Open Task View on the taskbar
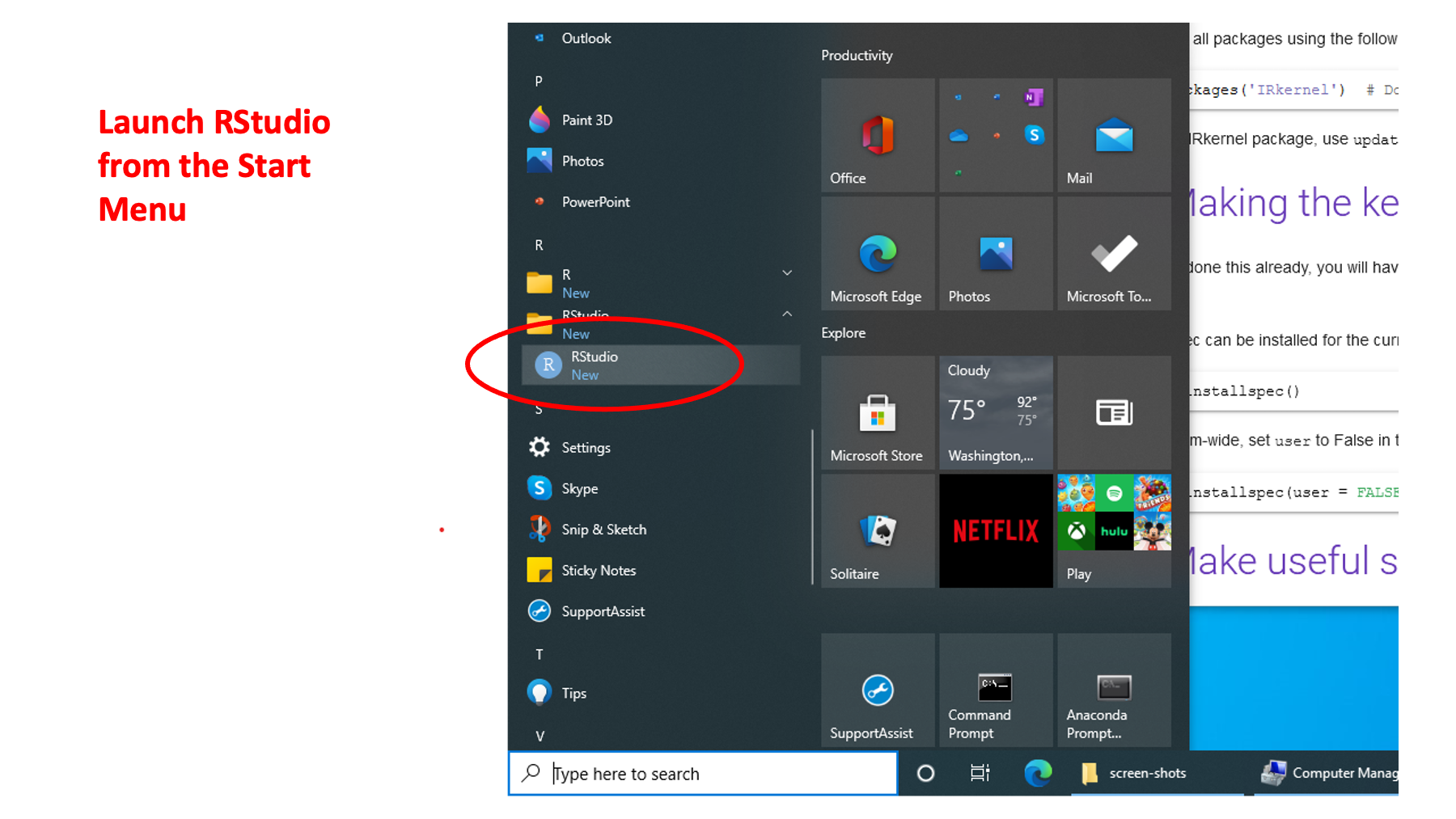 [980, 774]
